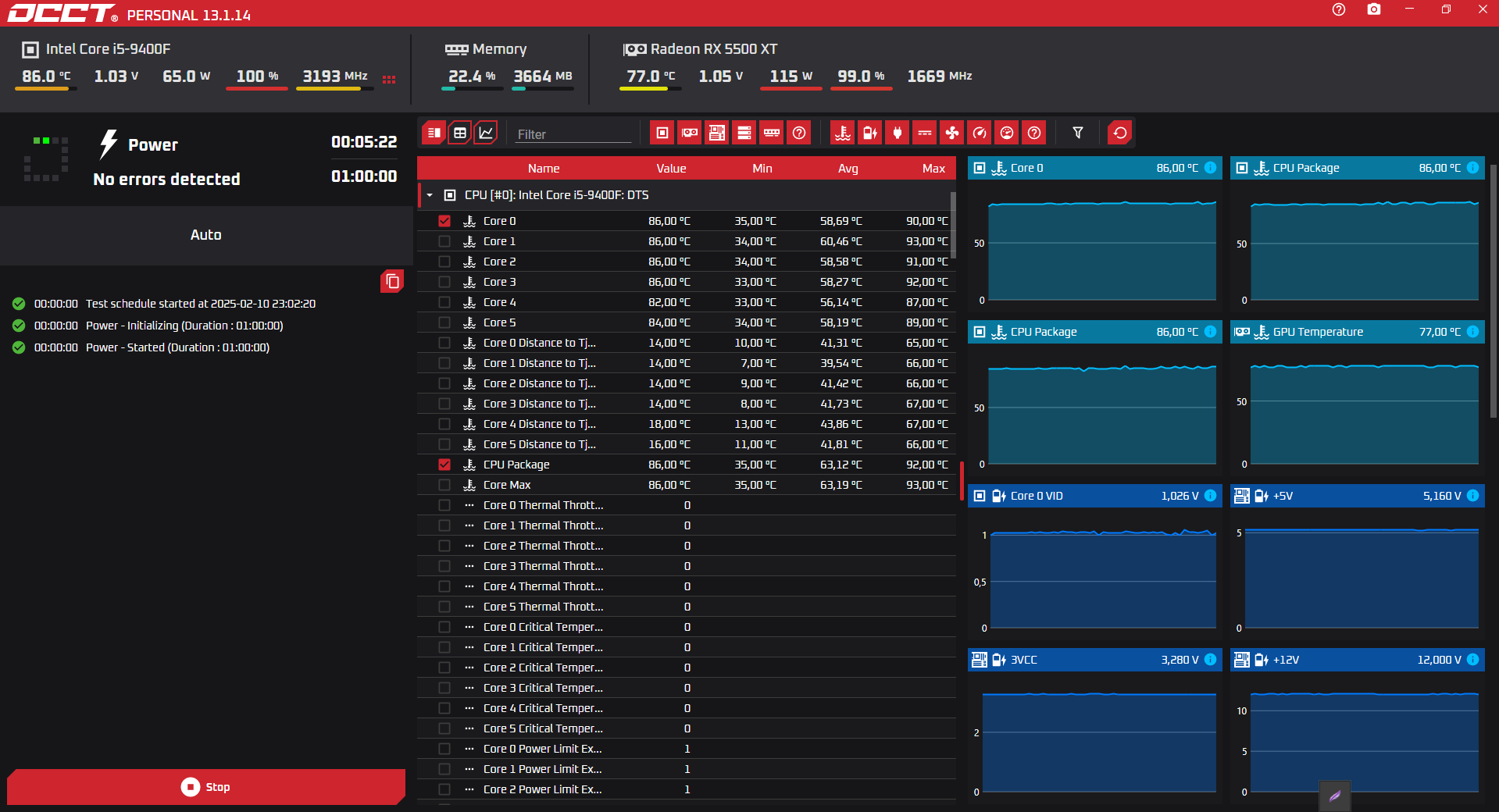
Task: Click the Radeon RX 5500 XT summary title
Action: coord(714,49)
